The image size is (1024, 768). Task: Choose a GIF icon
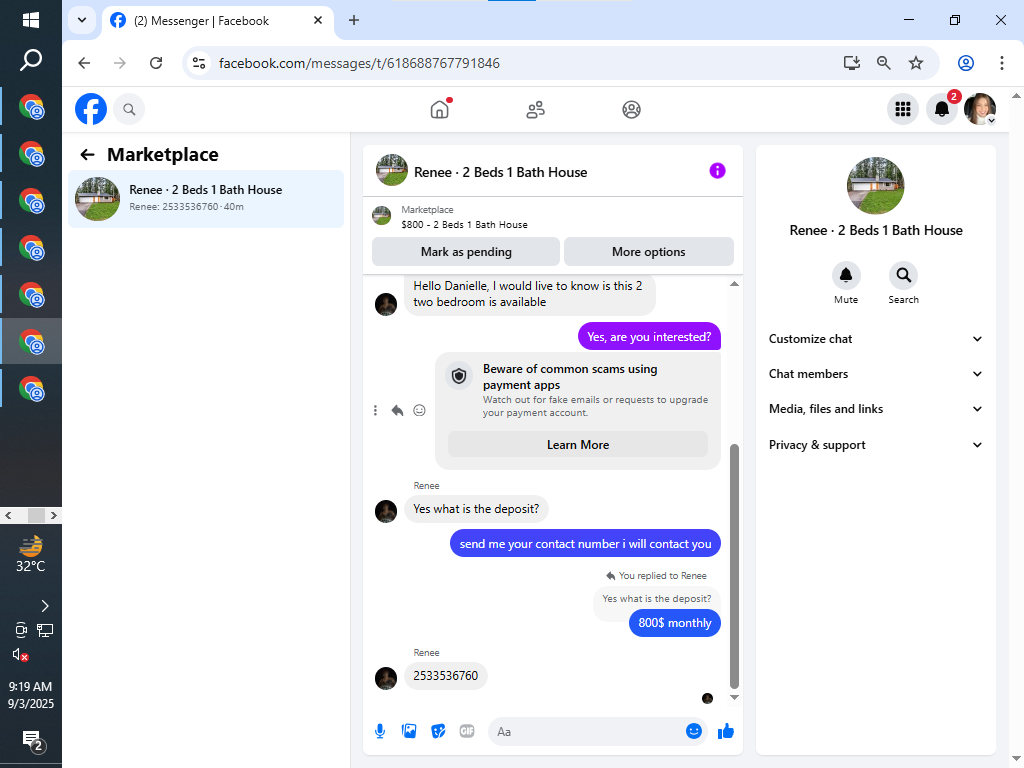[467, 731]
